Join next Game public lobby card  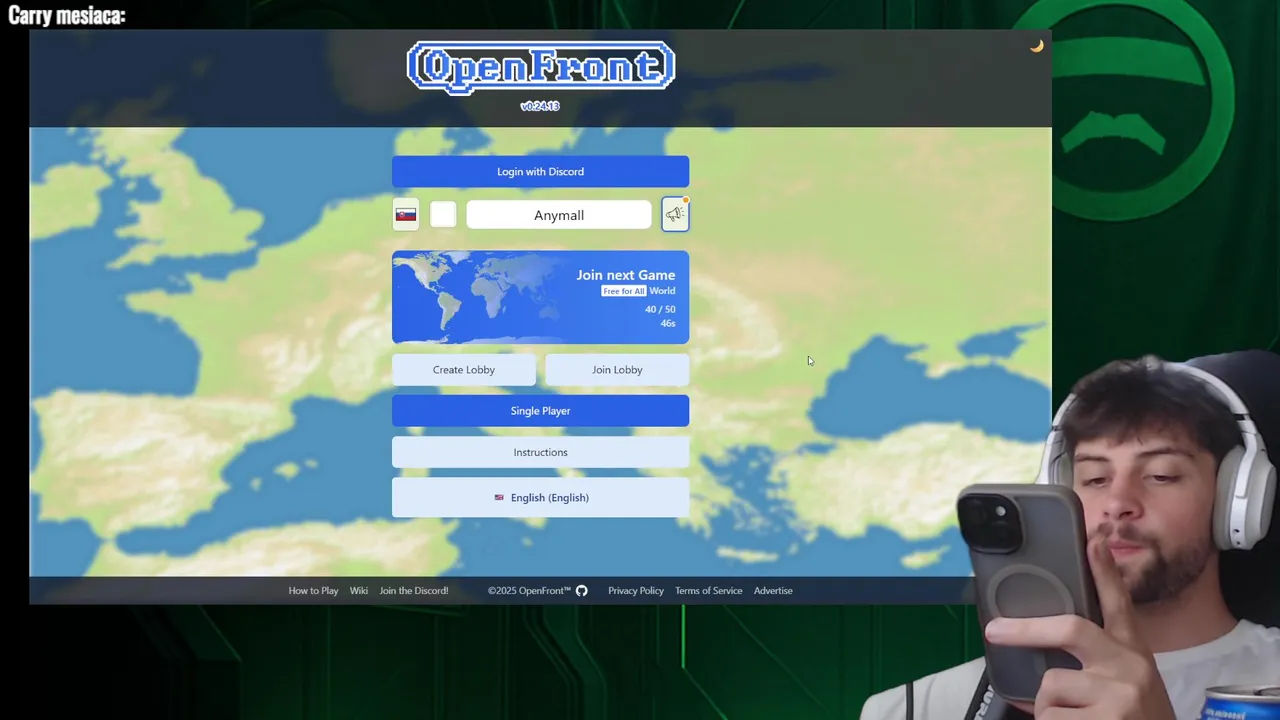(x=540, y=297)
